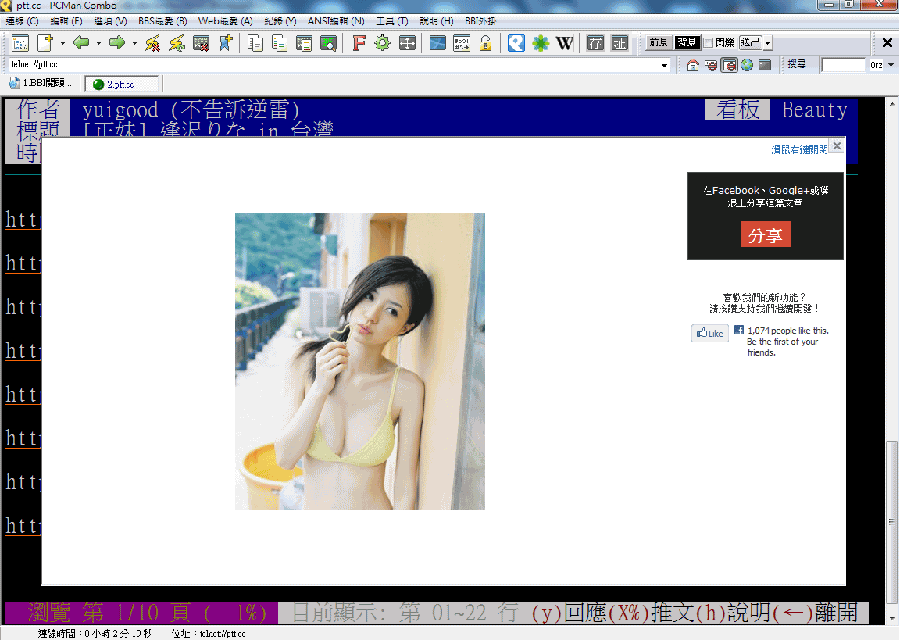Screen dimensions: 899x640
Task: Click the copy text icon
Action: point(255,43)
